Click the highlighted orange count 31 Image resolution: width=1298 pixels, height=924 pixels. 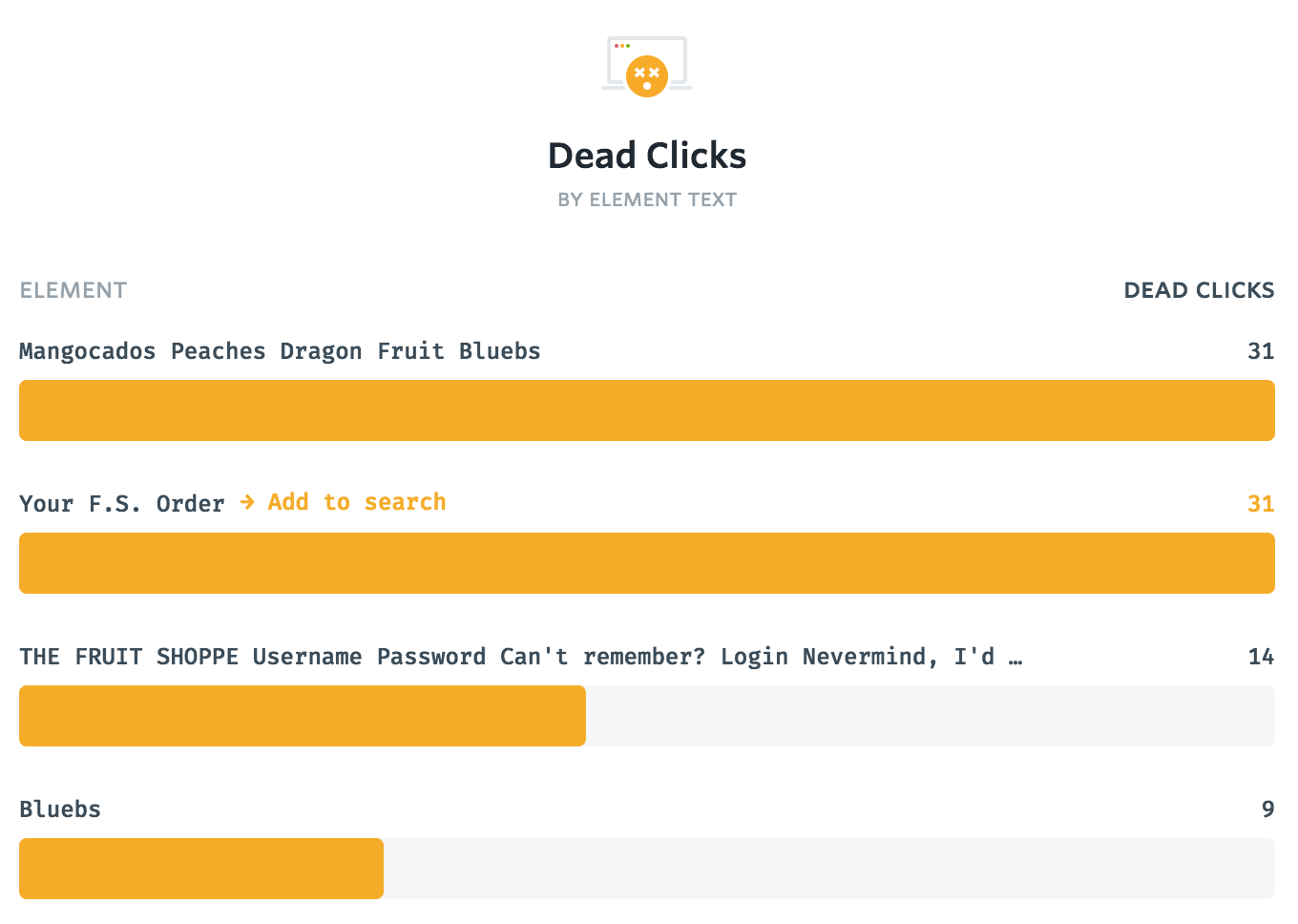[1261, 504]
